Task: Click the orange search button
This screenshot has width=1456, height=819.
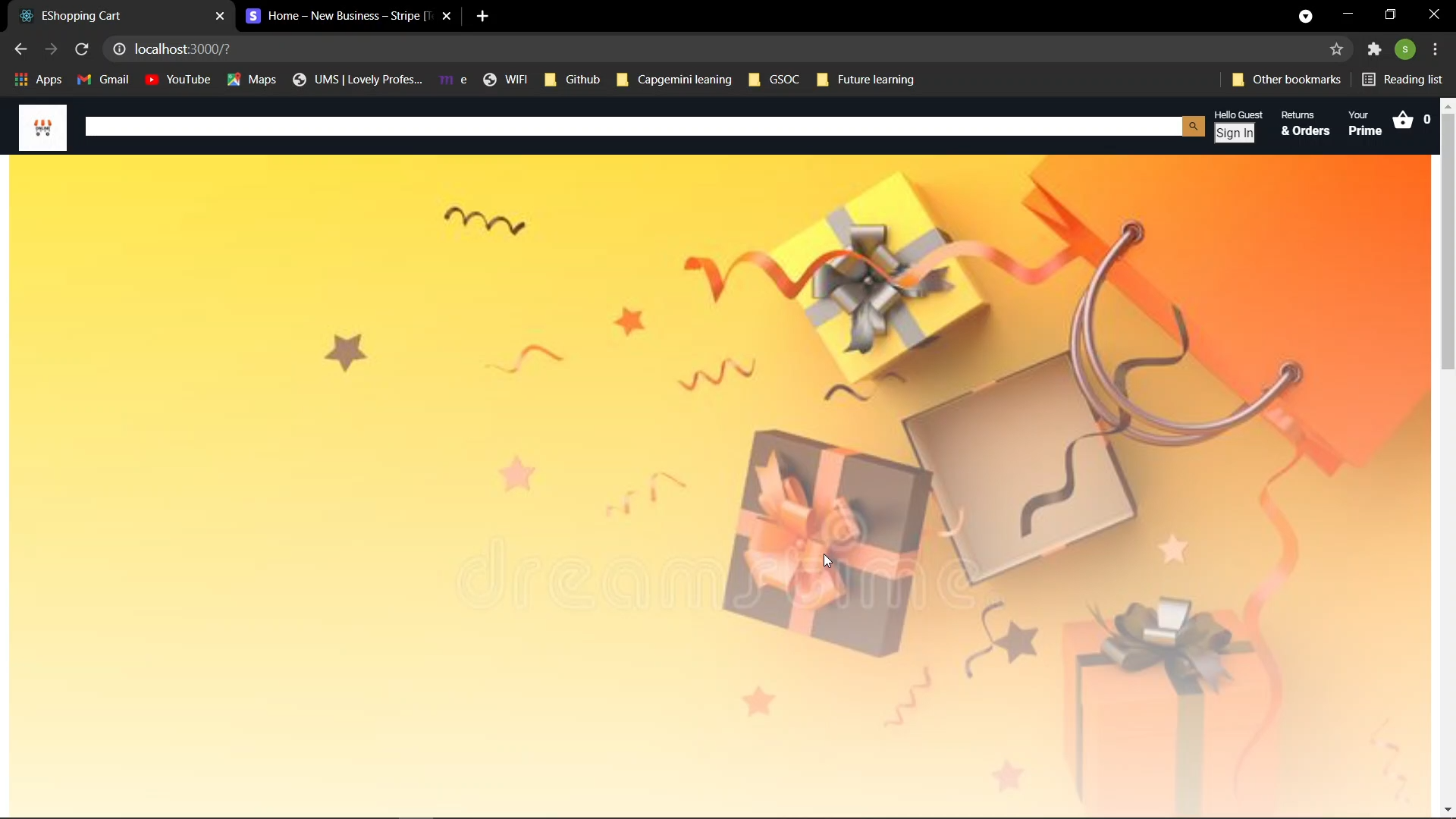Action: 1193,127
